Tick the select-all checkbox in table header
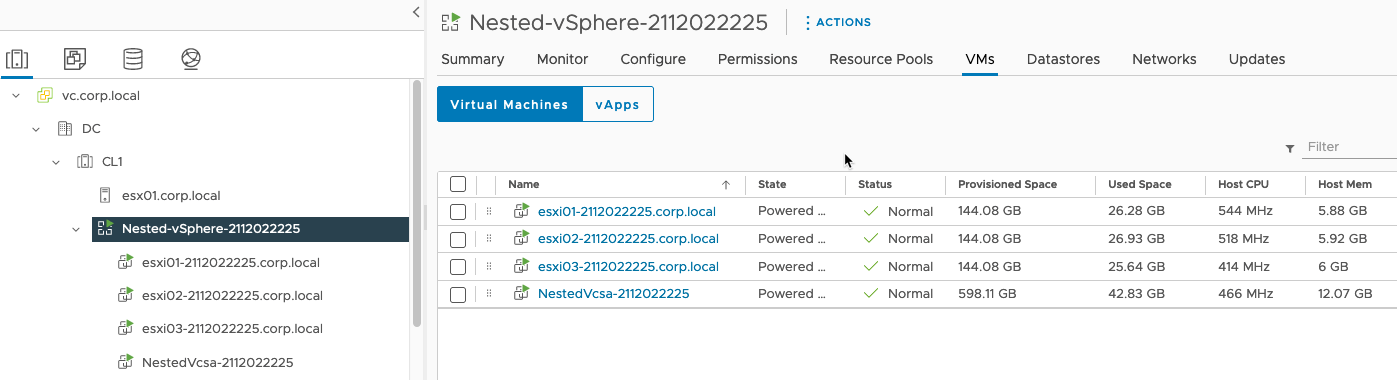The image size is (1397, 380). (x=458, y=184)
